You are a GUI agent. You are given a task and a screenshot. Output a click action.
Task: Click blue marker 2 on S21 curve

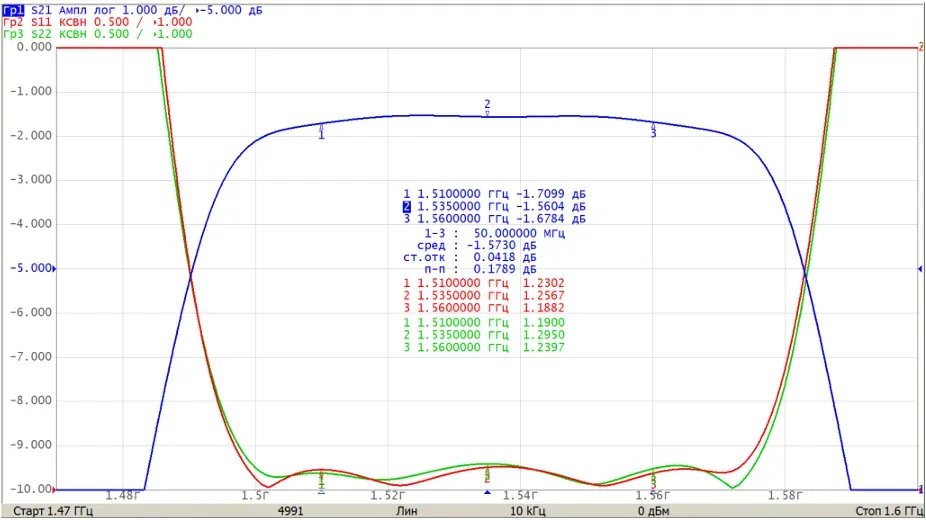click(487, 108)
